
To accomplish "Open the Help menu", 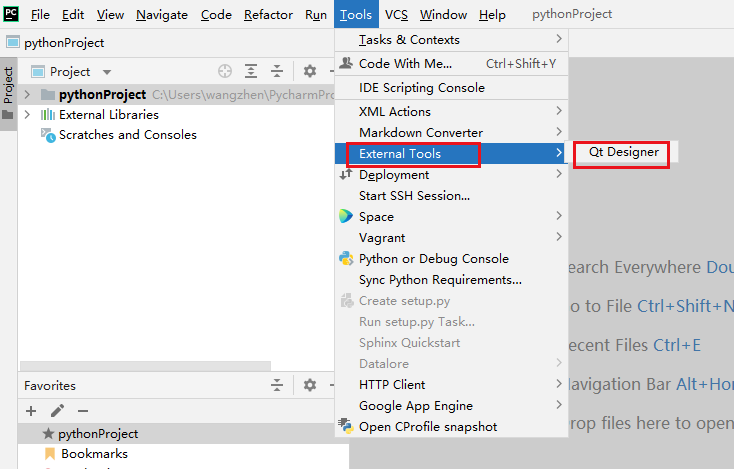I will (x=492, y=15).
